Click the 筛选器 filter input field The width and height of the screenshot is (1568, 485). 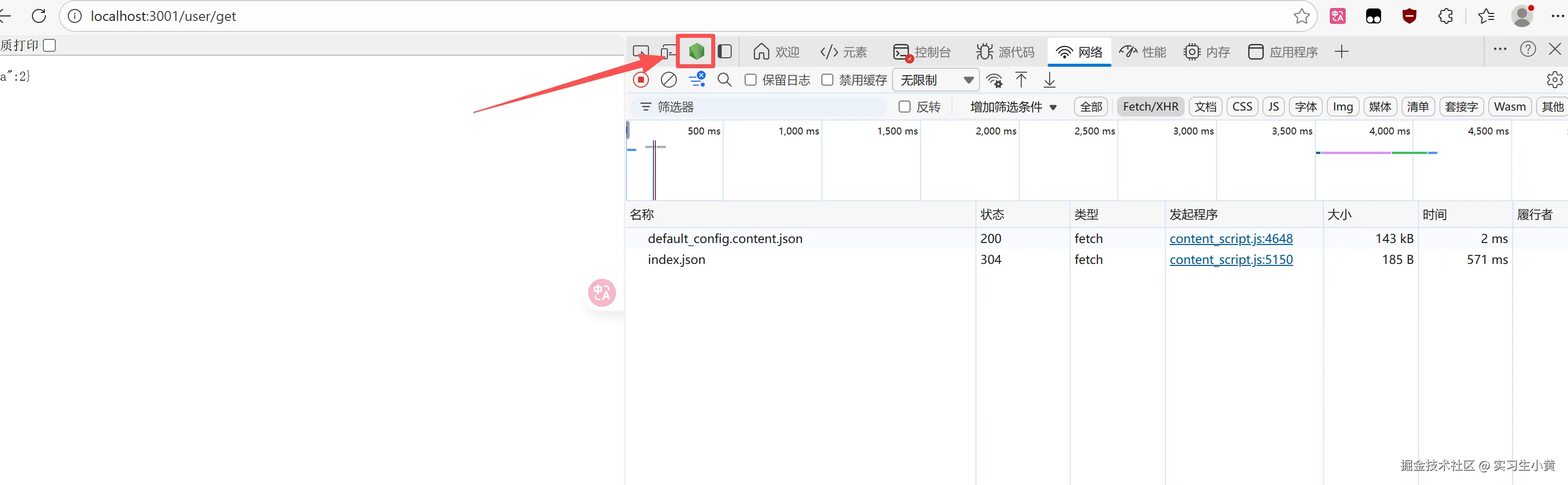(x=758, y=107)
